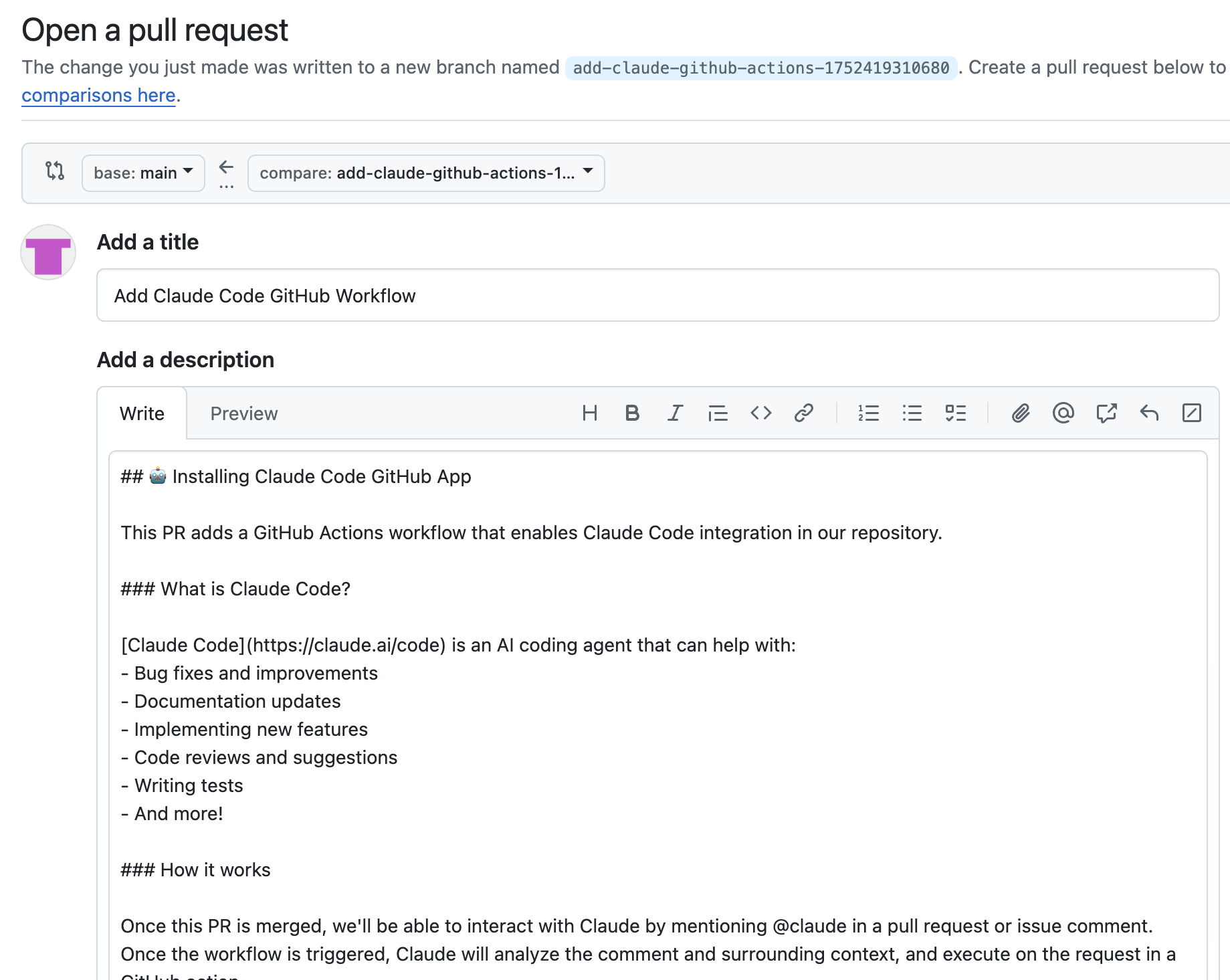The height and width of the screenshot is (980, 1230).
Task: Insert a quote block
Action: [717, 413]
